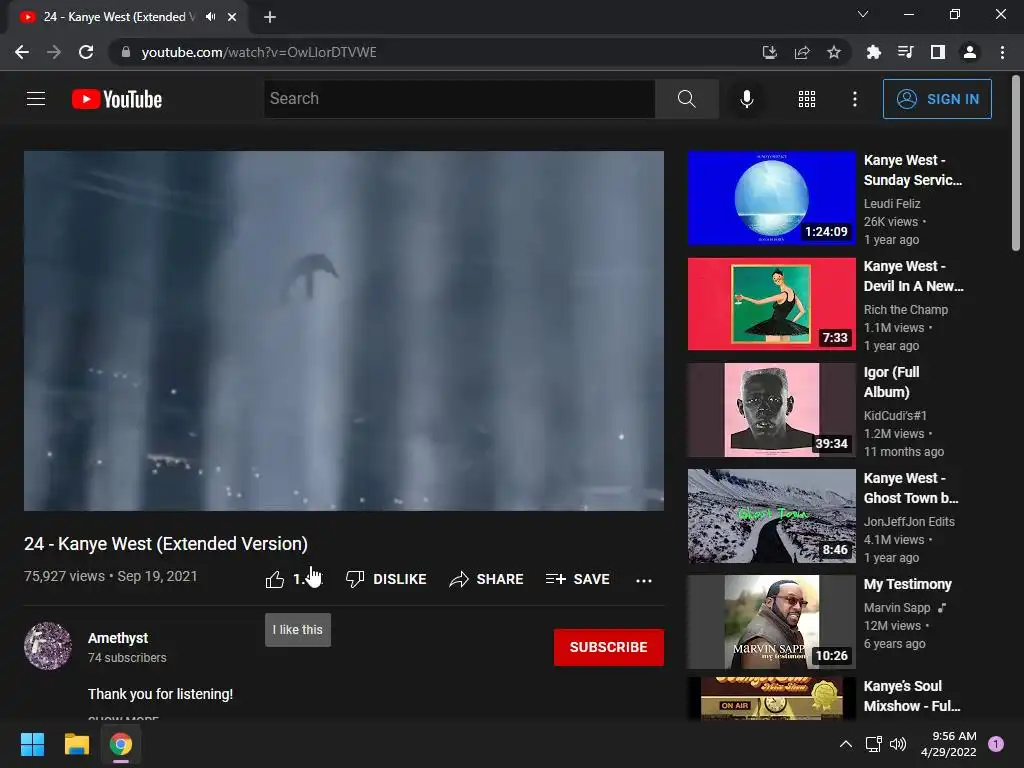Screen dimensions: 1024x768
Task: Open File Explorer from taskbar
Action: tap(76, 744)
